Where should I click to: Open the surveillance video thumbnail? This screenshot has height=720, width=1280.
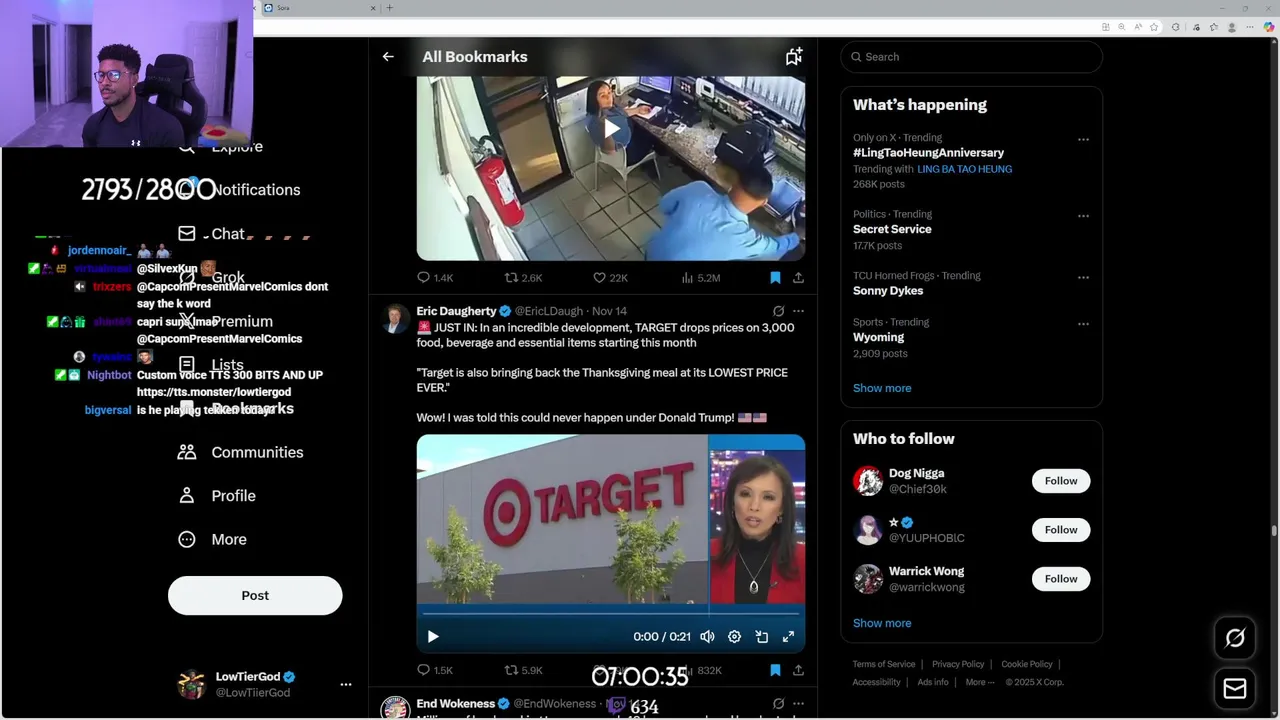(611, 168)
